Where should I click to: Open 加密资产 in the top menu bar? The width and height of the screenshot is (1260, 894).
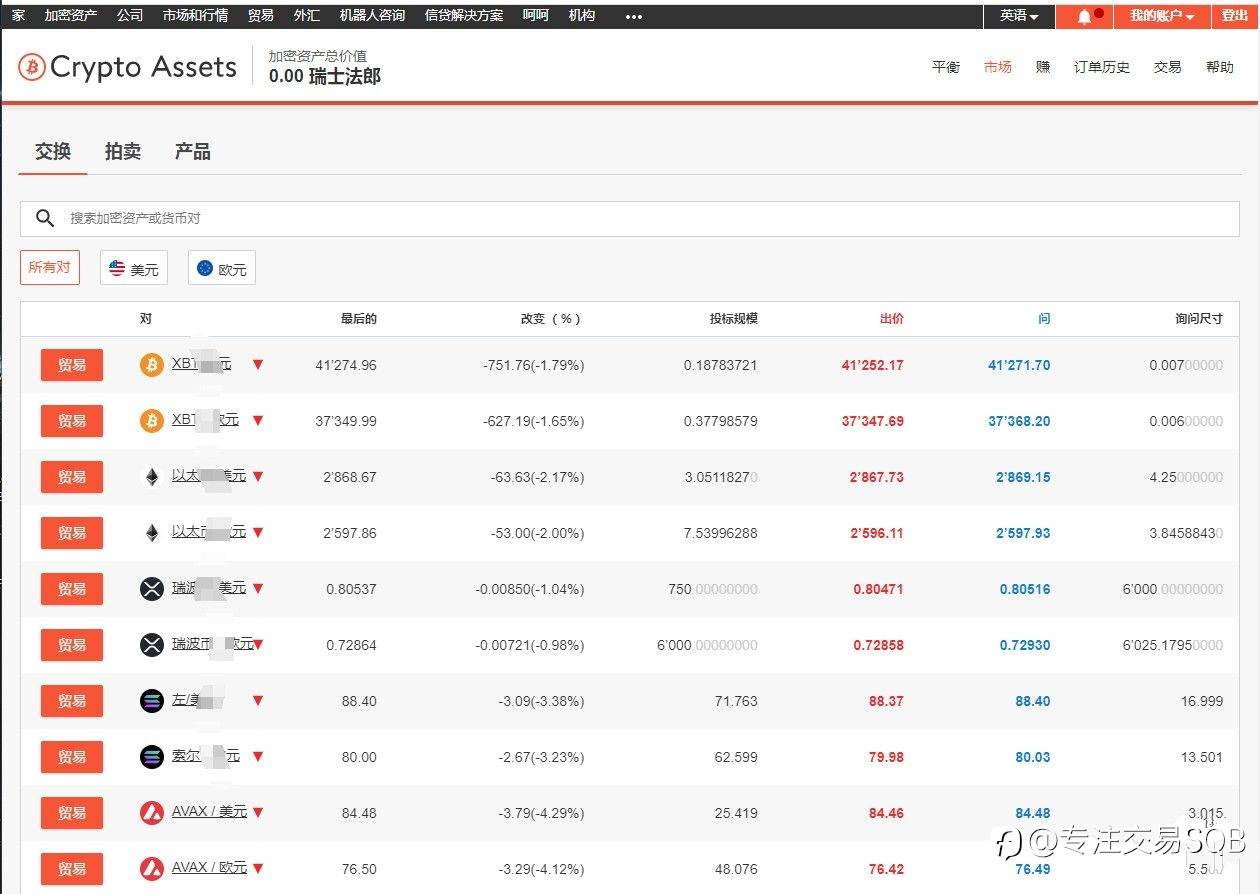pos(71,16)
